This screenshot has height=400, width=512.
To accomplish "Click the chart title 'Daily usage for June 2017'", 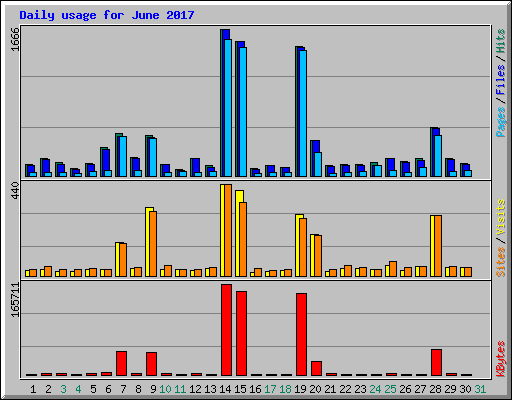I will click(x=107, y=15).
